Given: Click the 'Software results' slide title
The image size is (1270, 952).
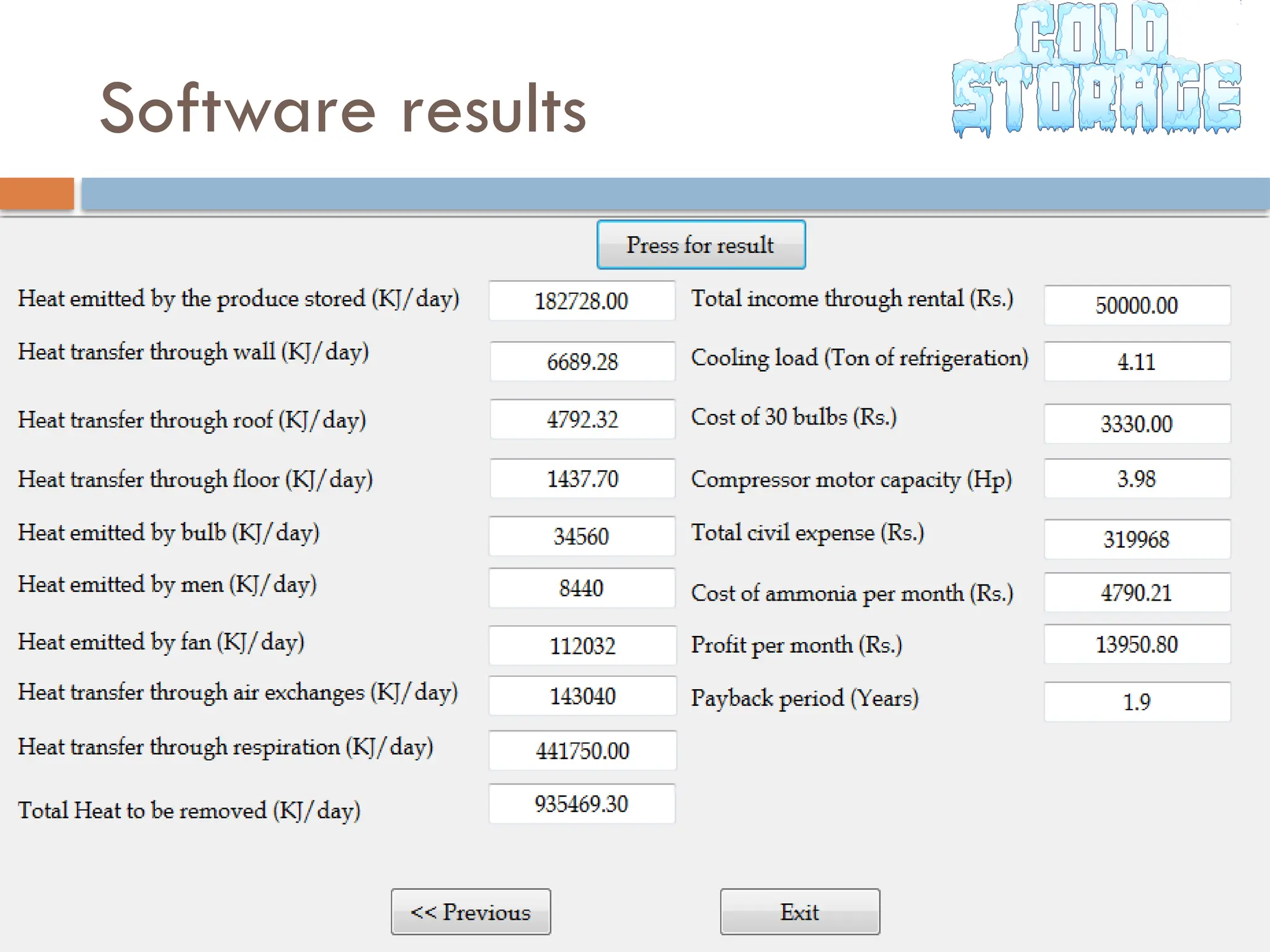Looking at the screenshot, I should (x=343, y=108).
